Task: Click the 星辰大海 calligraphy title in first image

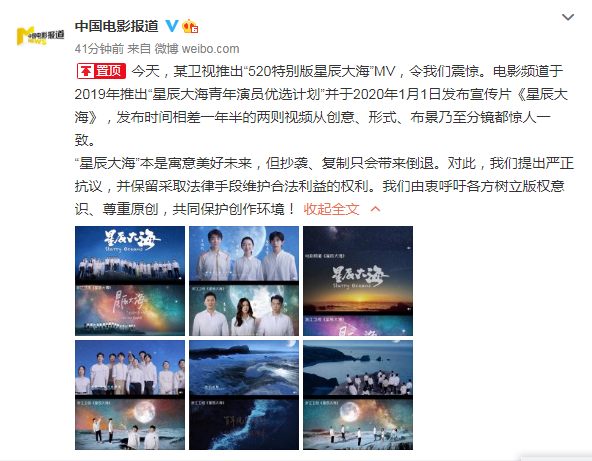Action: [131, 240]
